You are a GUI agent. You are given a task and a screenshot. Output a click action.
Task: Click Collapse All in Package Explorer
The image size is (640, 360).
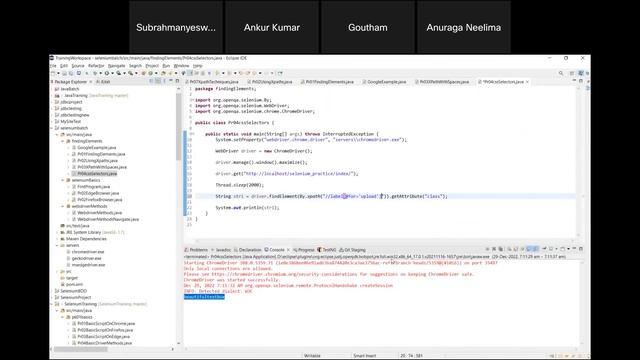point(151,81)
